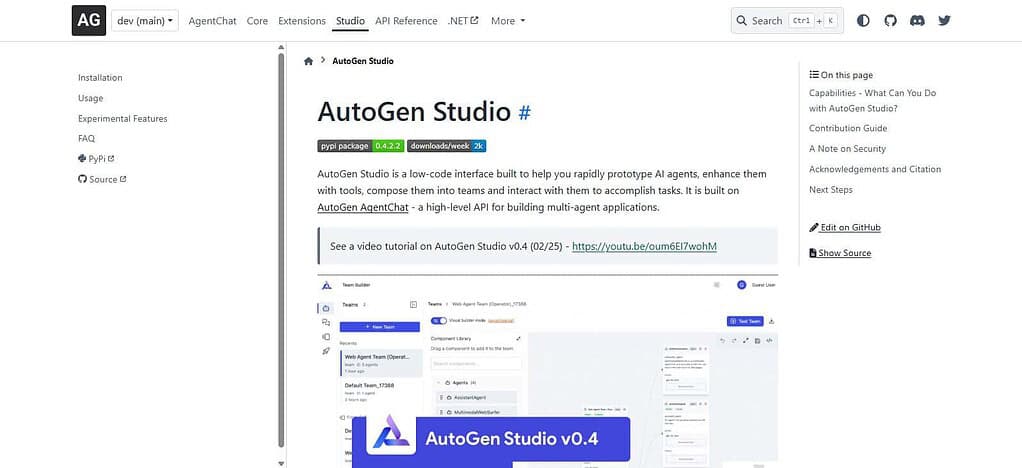This screenshot has width=1022, height=468.
Task: Click Test Team button in the preview image
Action: tap(744, 321)
